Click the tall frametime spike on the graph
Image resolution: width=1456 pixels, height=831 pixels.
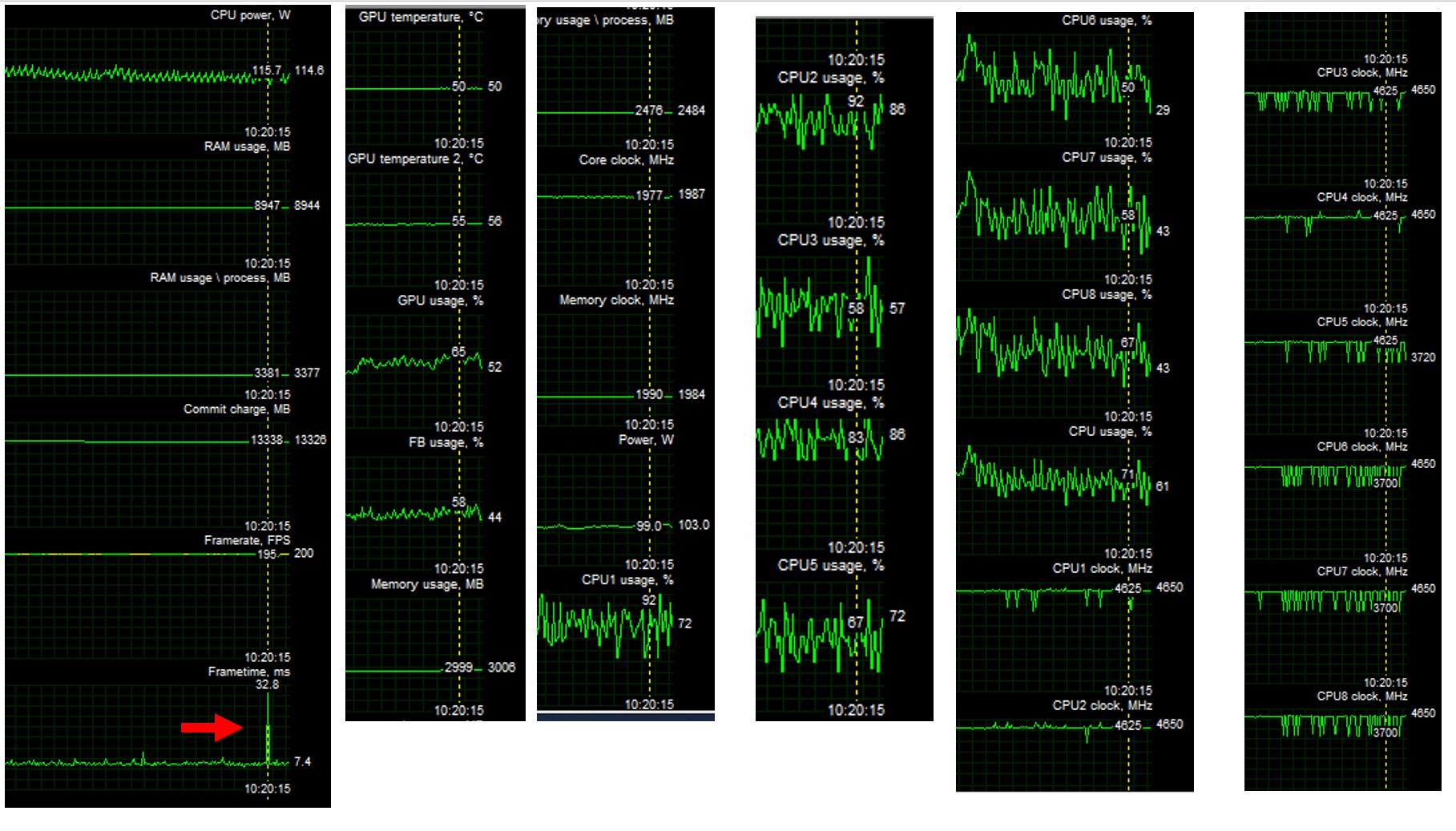268,729
